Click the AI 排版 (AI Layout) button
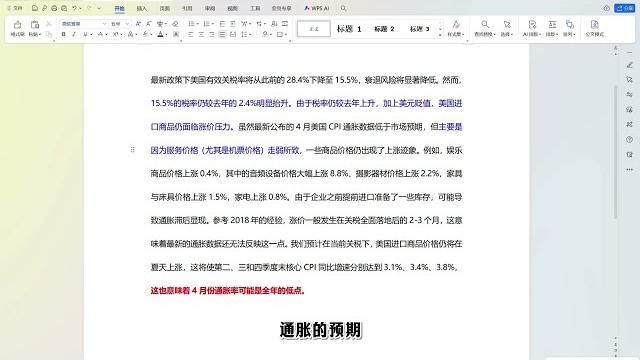 pyautogui.click(x=532, y=29)
